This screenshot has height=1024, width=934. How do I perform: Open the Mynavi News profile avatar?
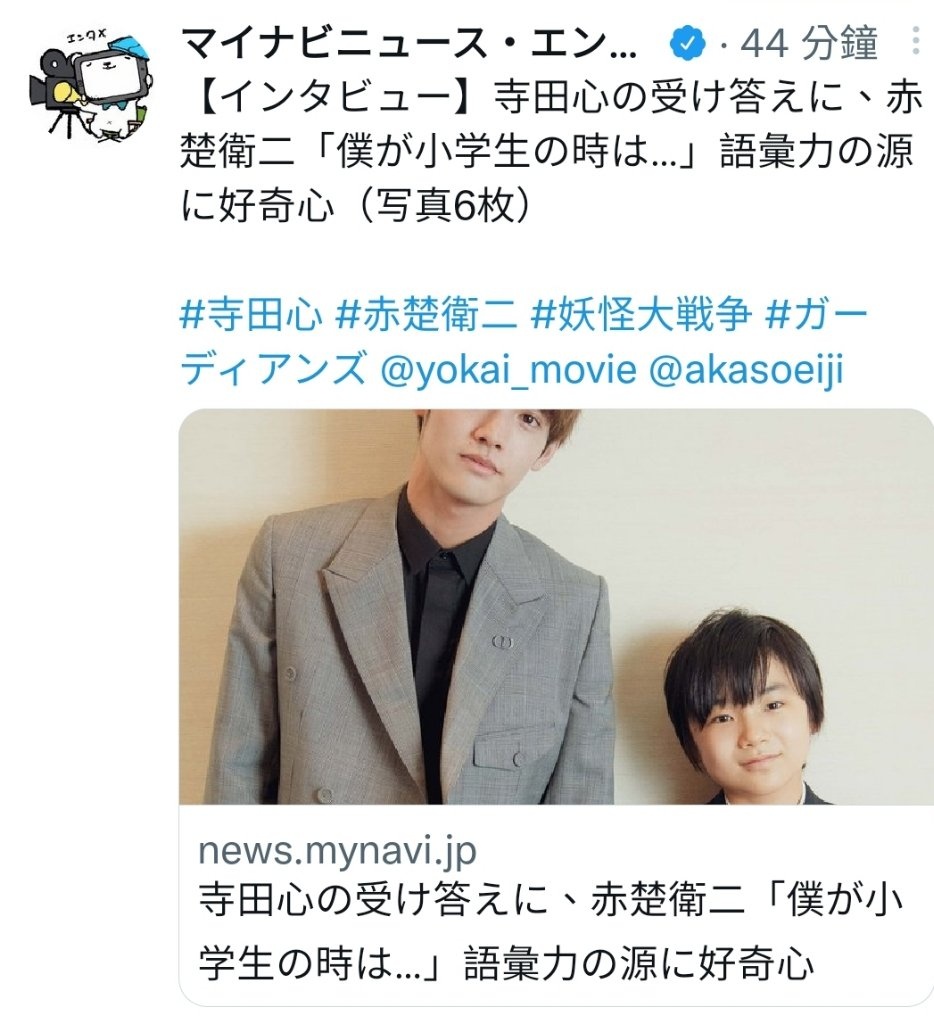(x=90, y=84)
